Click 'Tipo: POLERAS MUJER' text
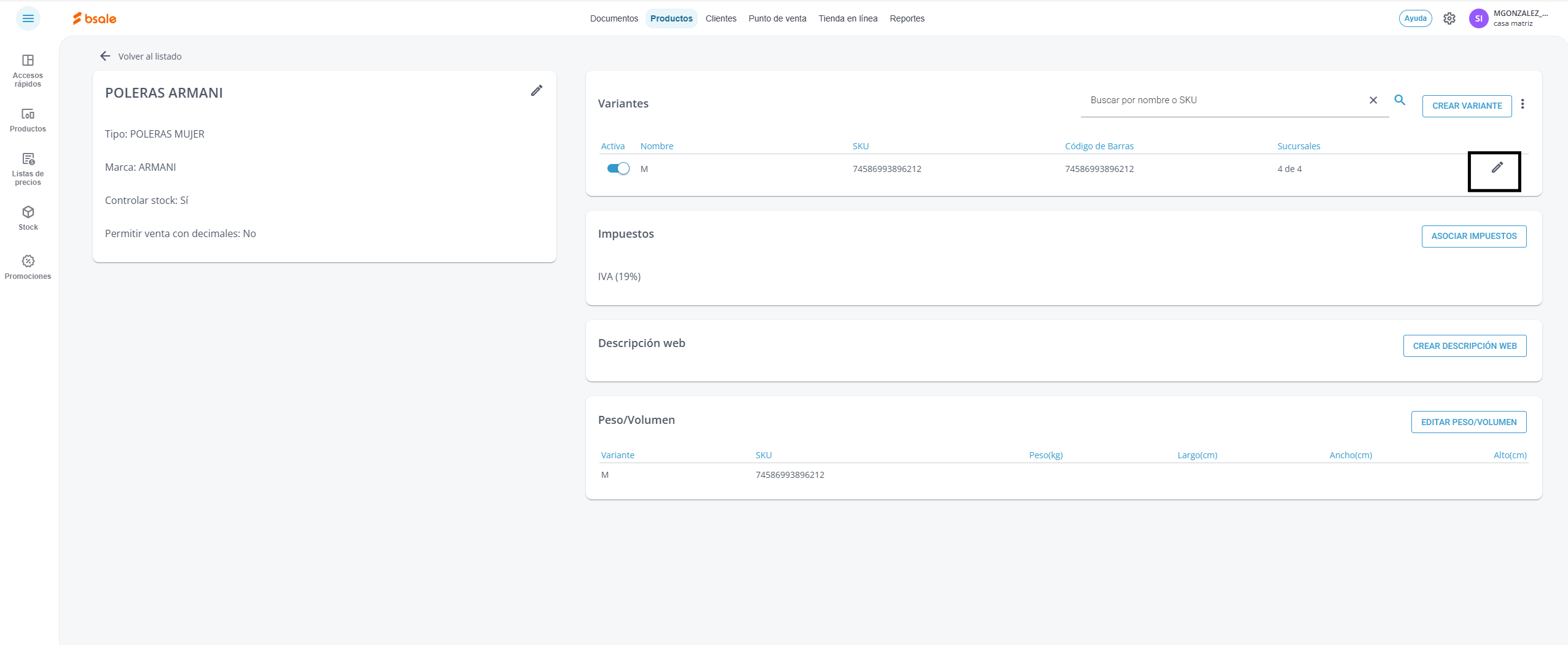 (x=155, y=134)
